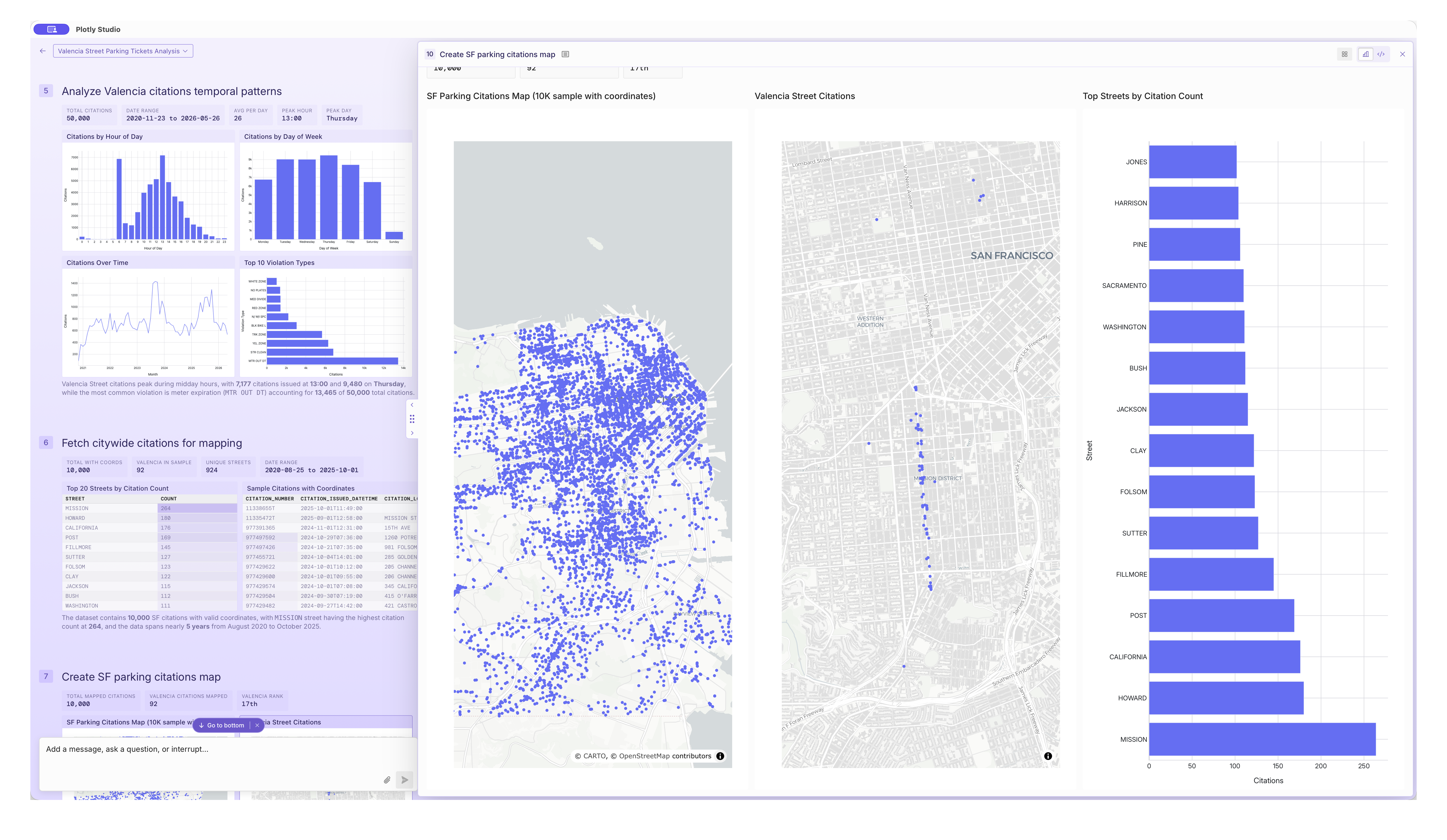Switch to the code view
The height and width of the screenshot is (840, 1447).
[x=1381, y=54]
